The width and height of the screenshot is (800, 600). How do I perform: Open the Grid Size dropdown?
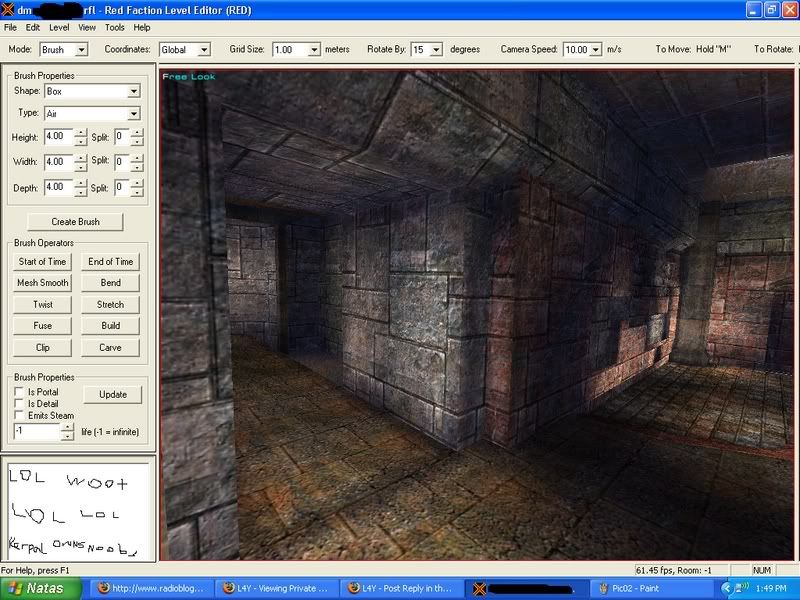click(314, 50)
